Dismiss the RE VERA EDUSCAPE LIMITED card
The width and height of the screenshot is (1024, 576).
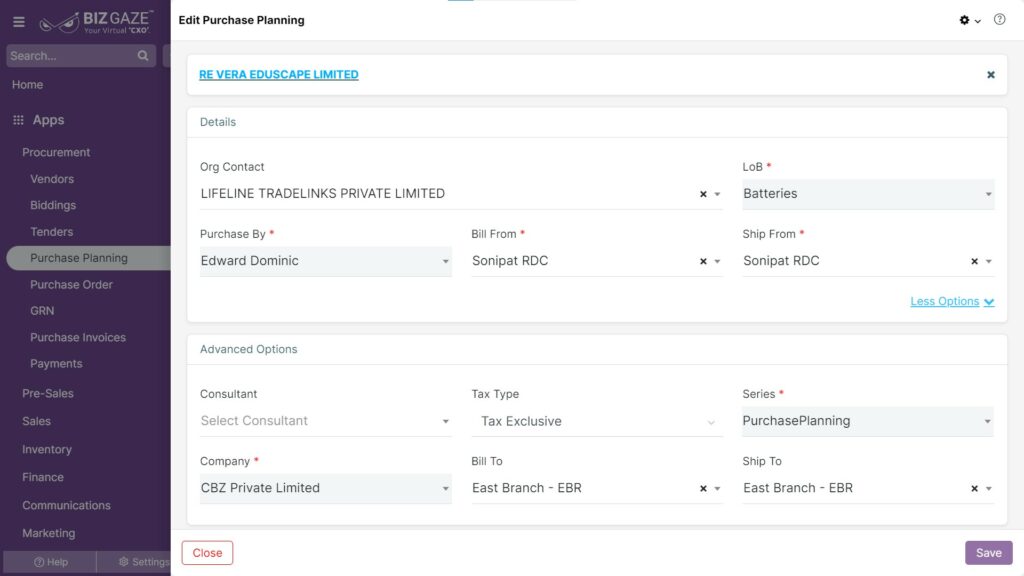pos(991,75)
